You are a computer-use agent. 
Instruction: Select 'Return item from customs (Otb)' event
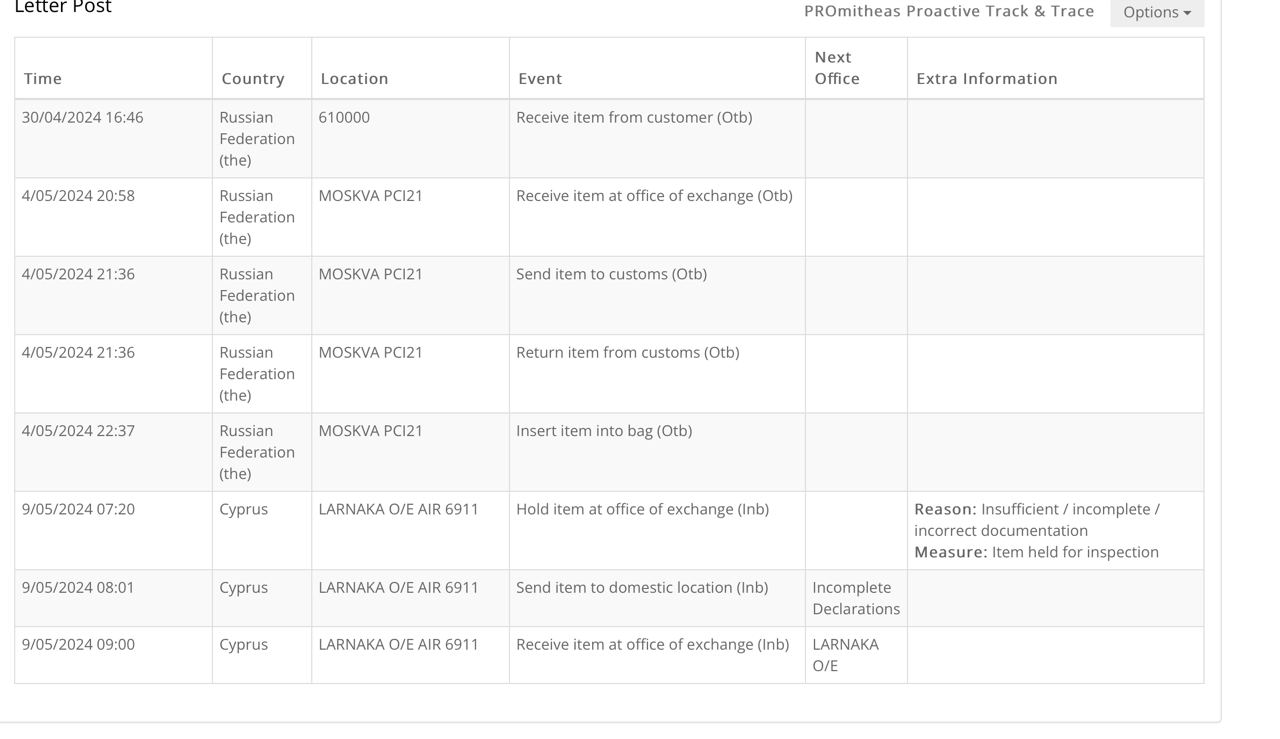(x=628, y=352)
